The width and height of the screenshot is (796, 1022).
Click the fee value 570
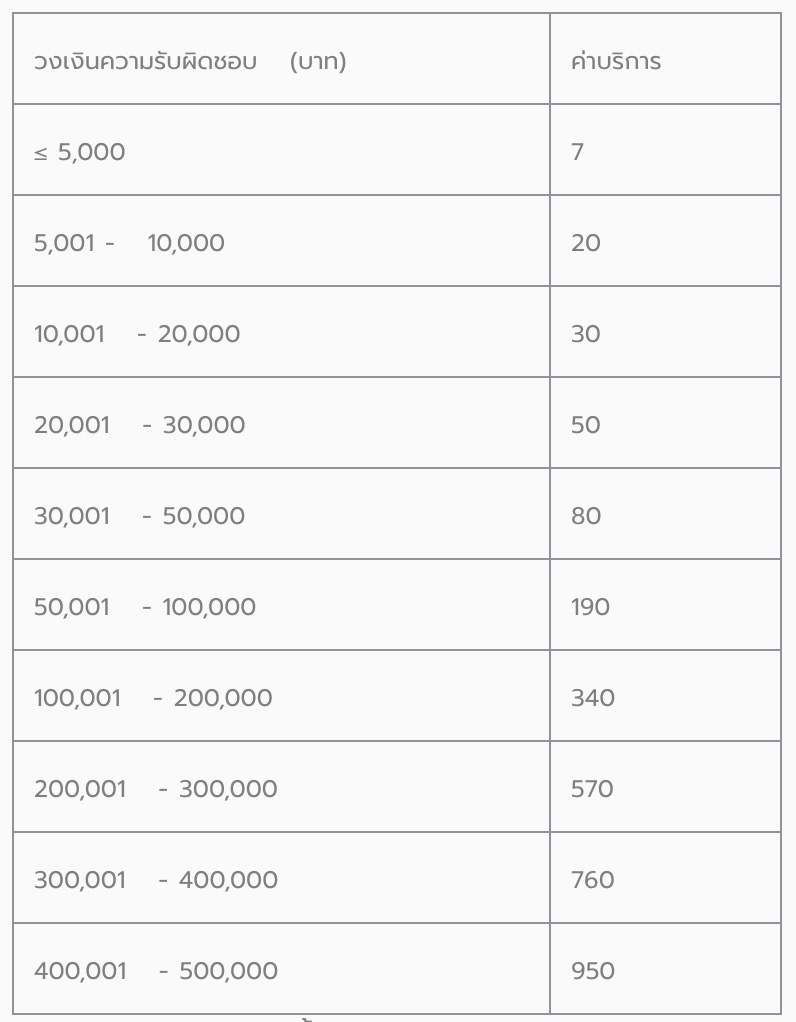pos(592,789)
